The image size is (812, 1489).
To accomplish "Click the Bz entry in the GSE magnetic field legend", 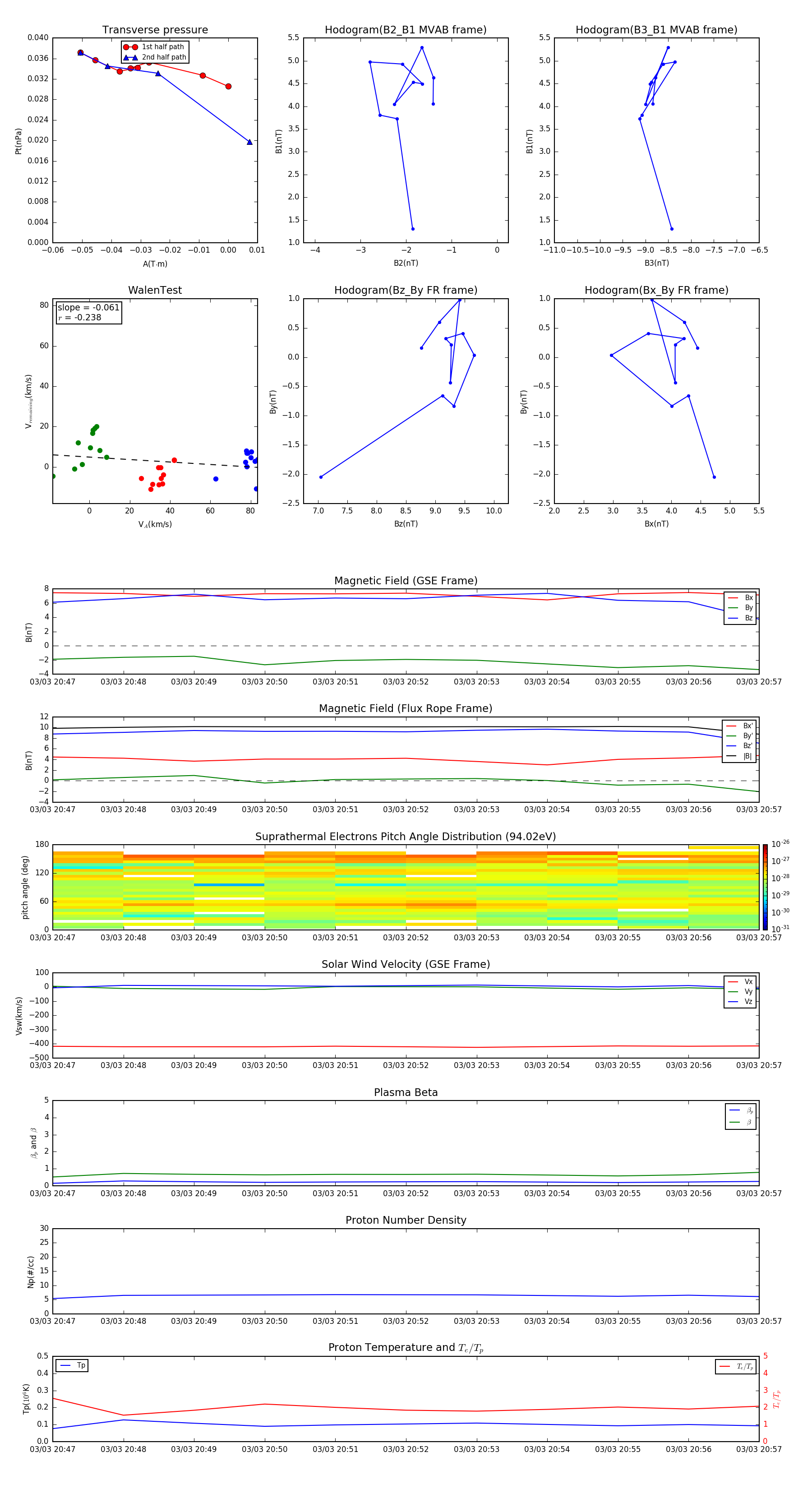I will [740, 618].
